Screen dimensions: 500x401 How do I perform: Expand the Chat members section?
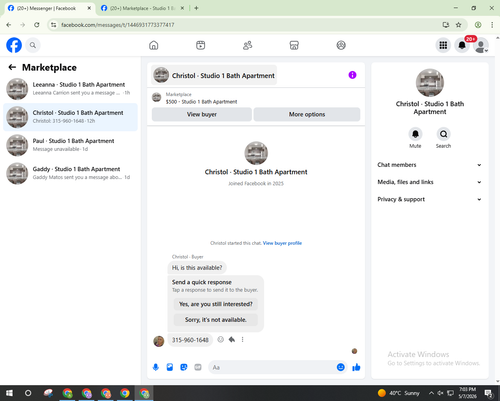[x=429, y=165]
